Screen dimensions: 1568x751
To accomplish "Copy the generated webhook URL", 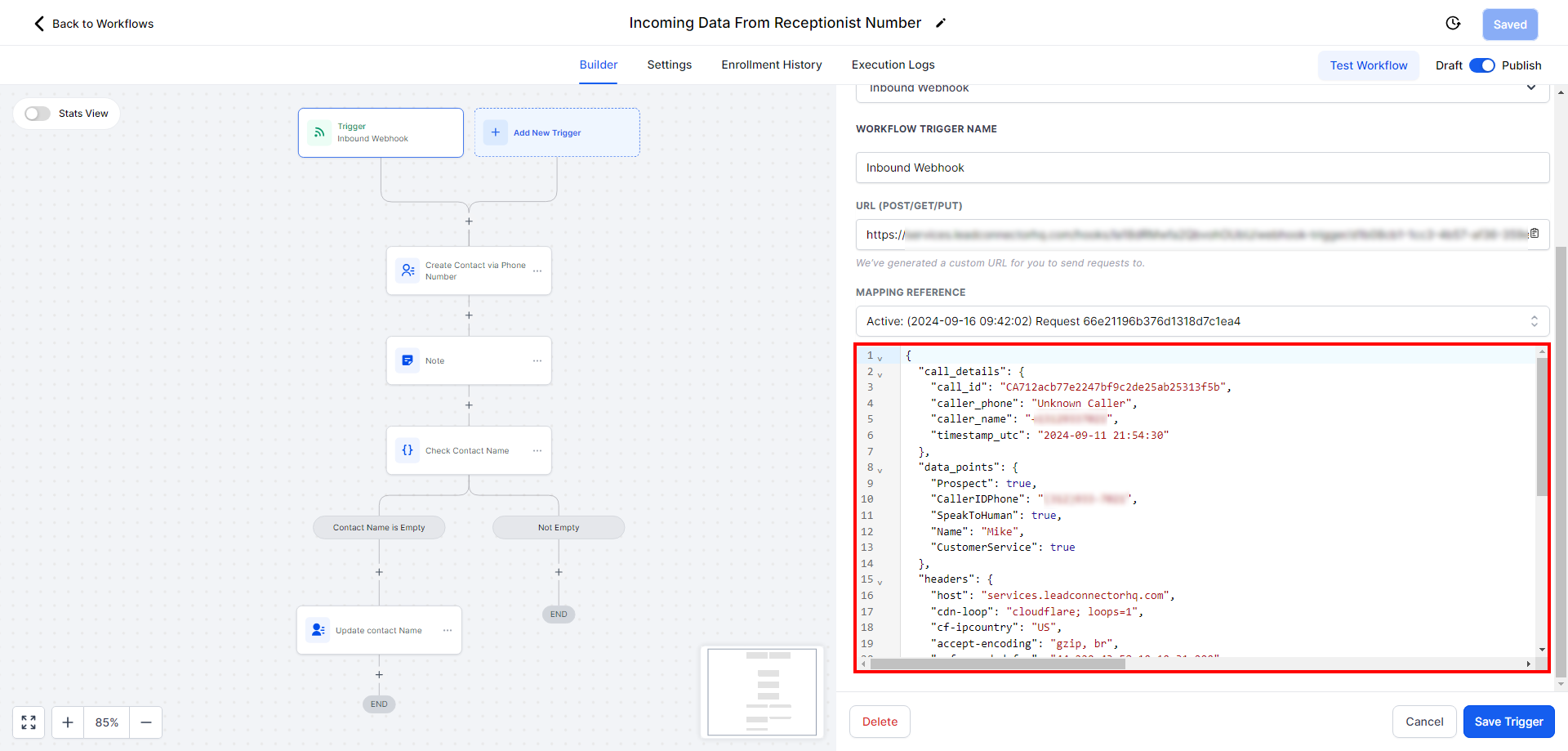I will tap(1535, 234).
